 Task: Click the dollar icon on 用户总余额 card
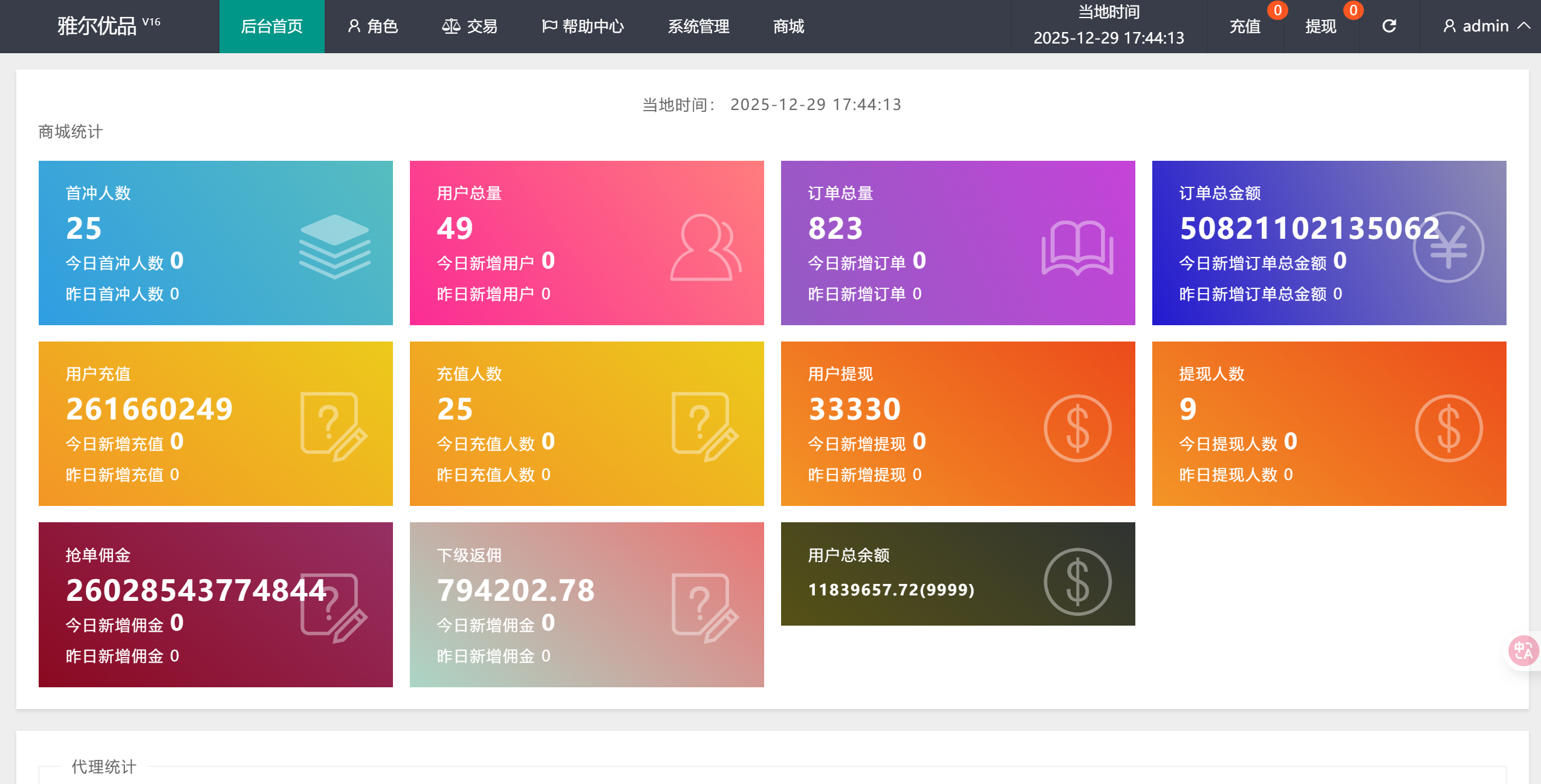coord(1077,582)
